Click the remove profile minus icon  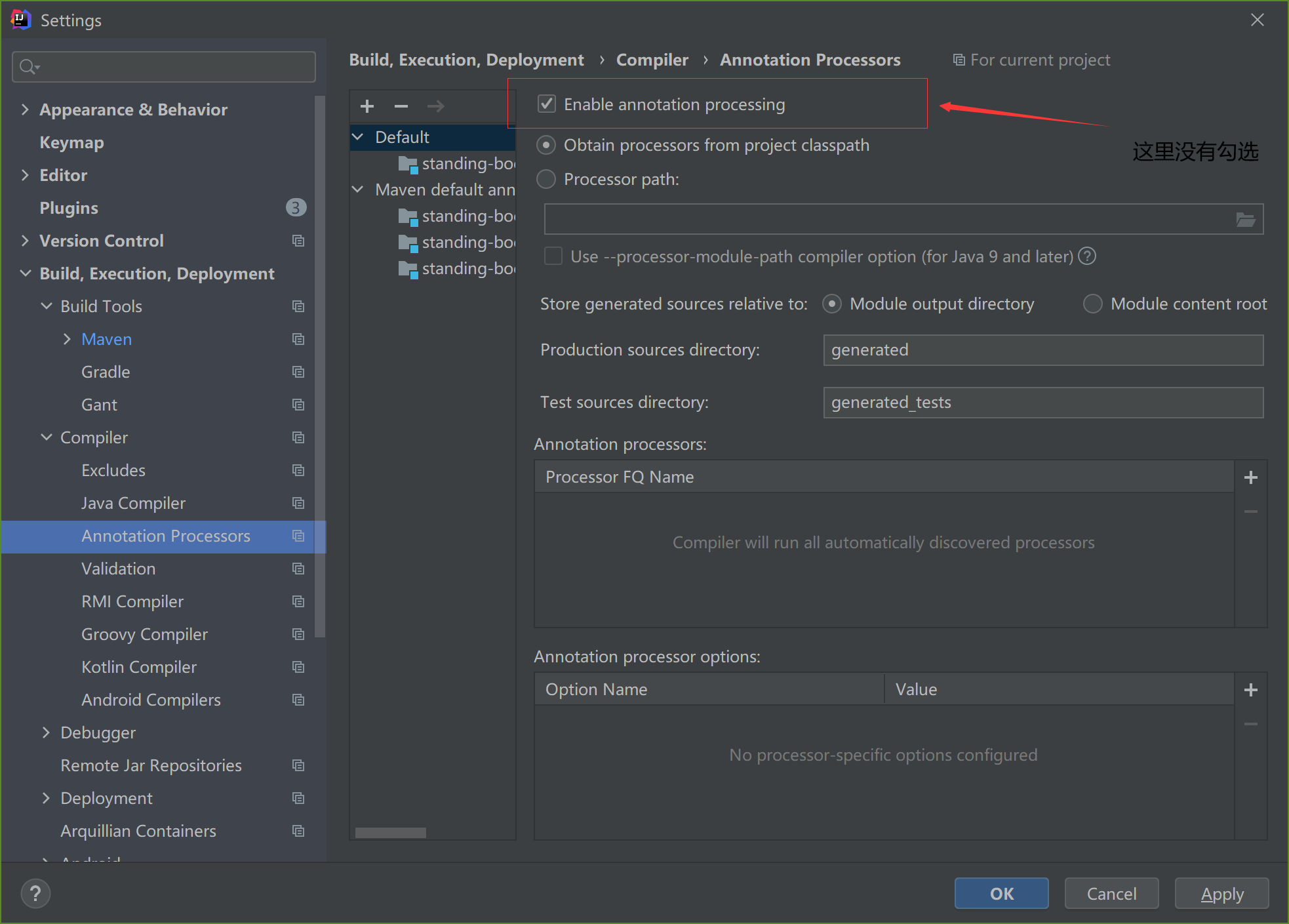point(401,106)
